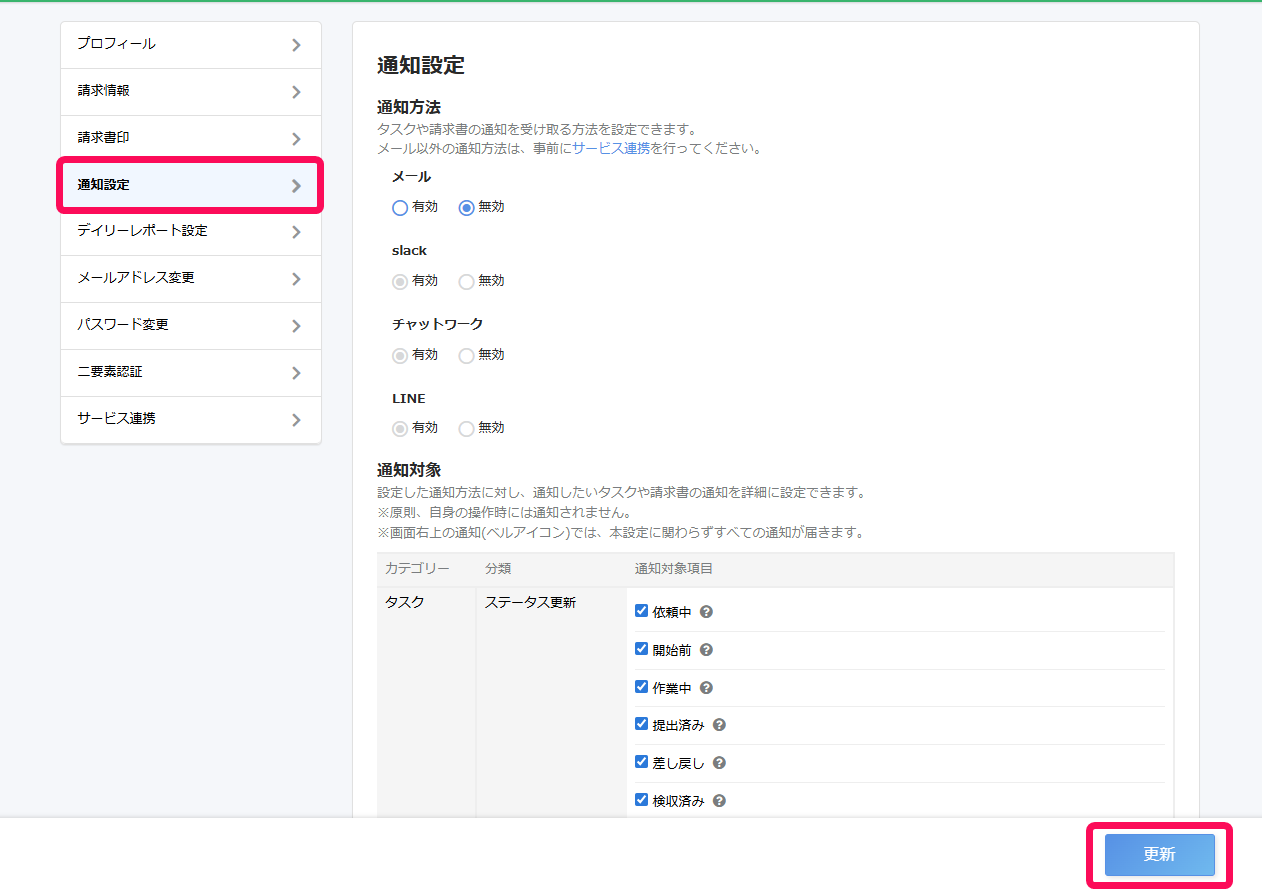Click the 通知方法 section heading
The width and height of the screenshot is (1262, 891).
tap(409, 107)
